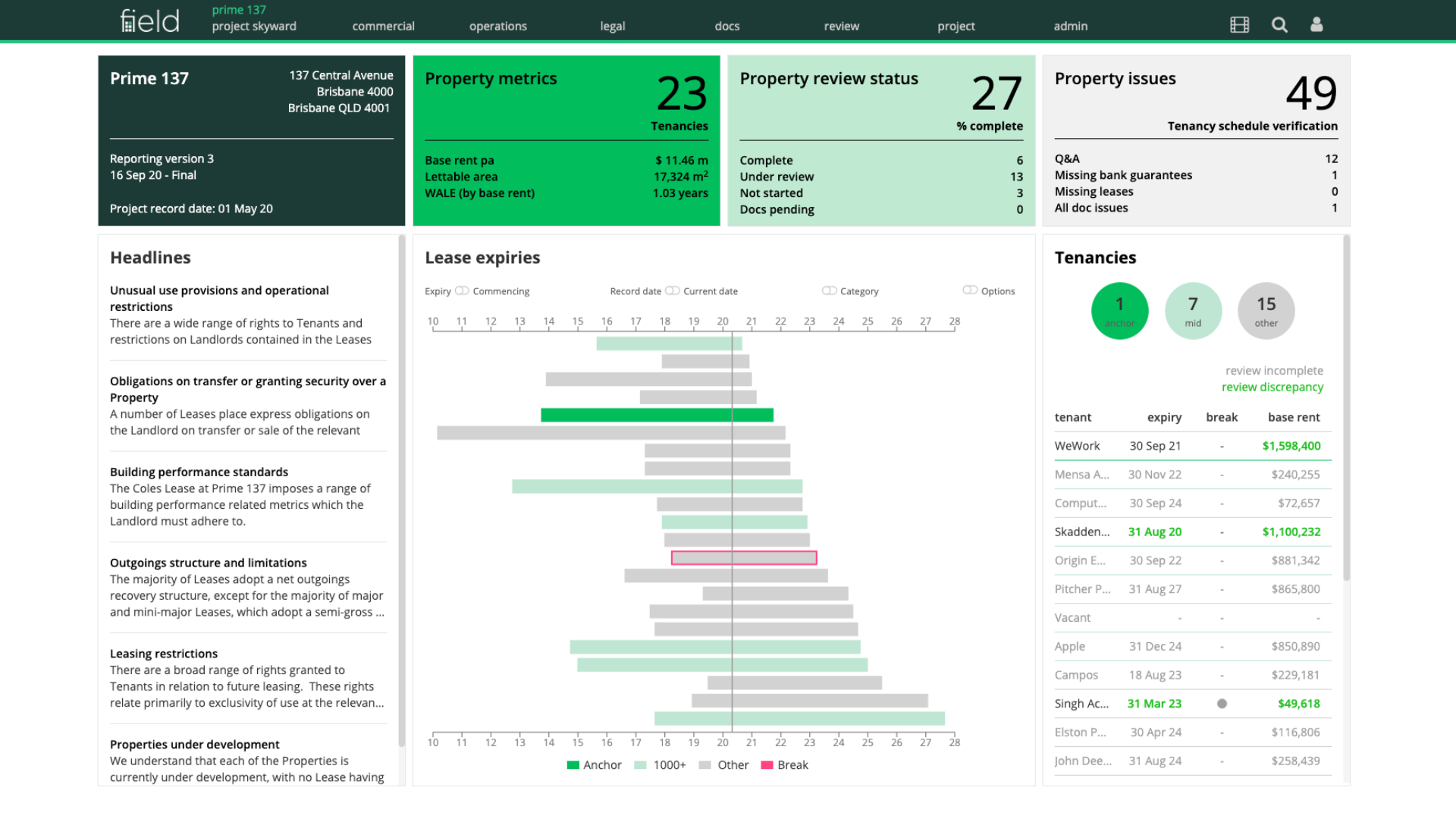This screenshot has width=1456, height=819.
Task: Click the Not started status row
Action: click(x=881, y=193)
